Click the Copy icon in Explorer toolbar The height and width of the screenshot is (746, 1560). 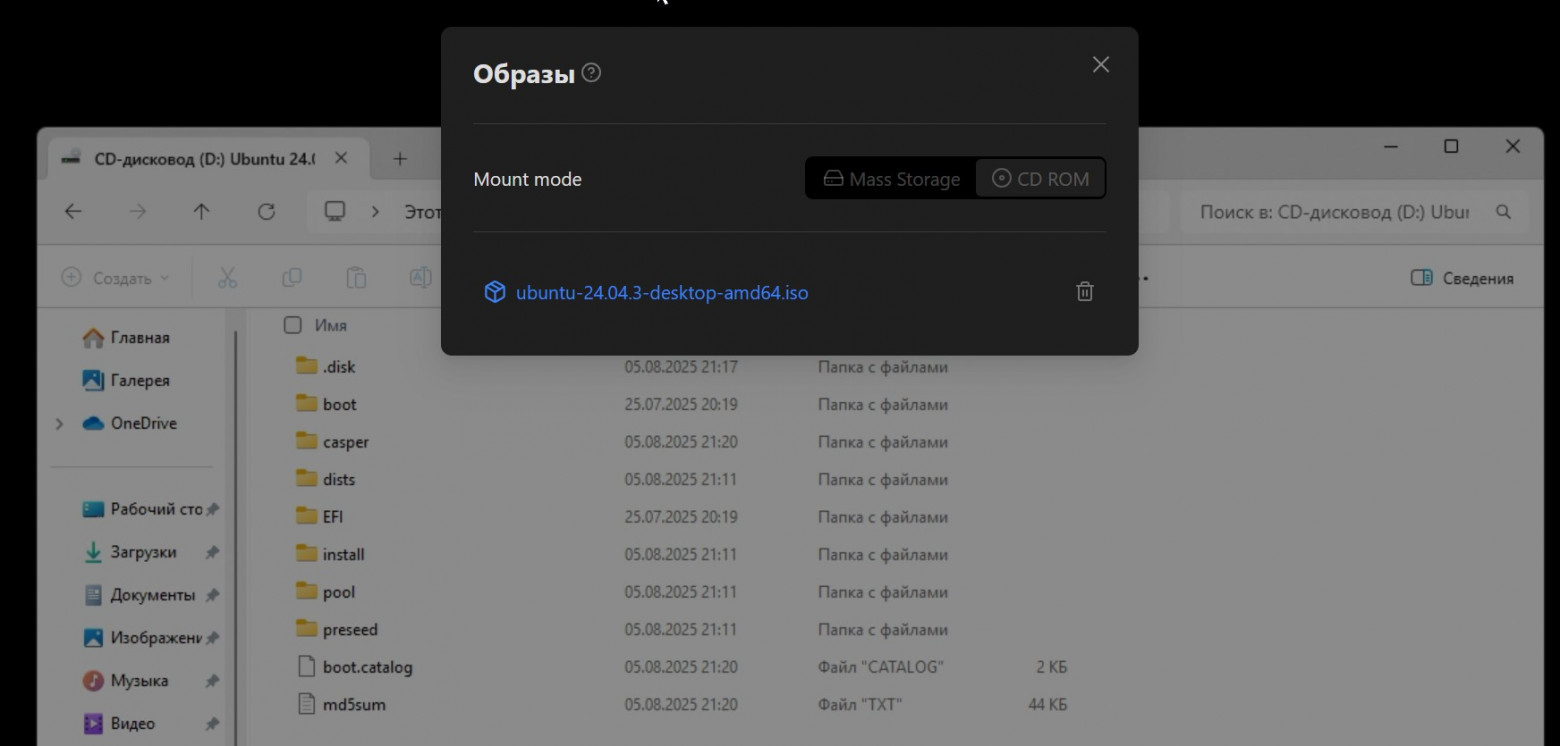pos(292,278)
